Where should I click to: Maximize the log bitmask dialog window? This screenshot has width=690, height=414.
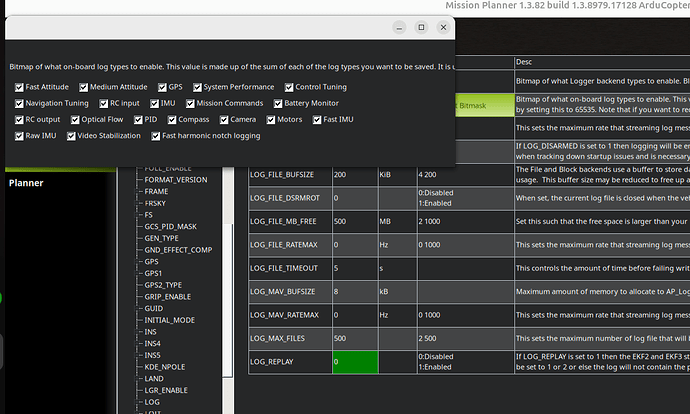click(x=420, y=28)
